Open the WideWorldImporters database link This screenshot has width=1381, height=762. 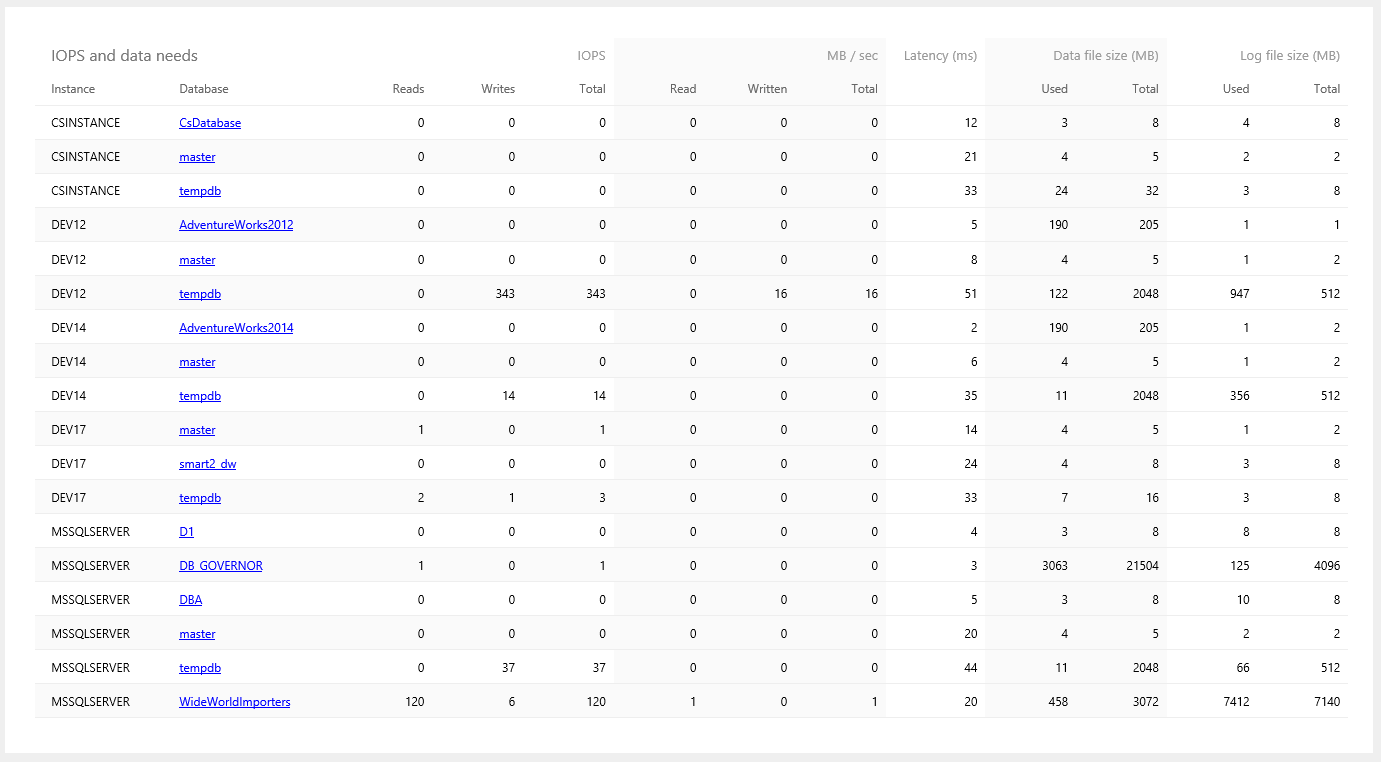[235, 702]
